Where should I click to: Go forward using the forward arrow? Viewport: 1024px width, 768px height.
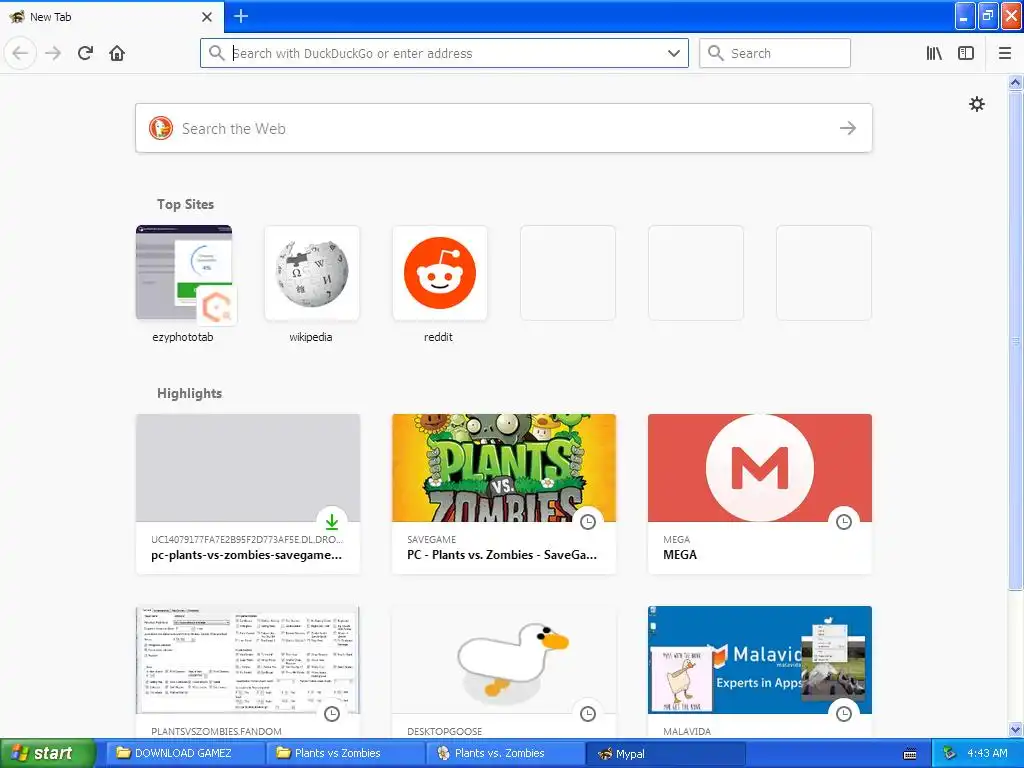pos(53,54)
